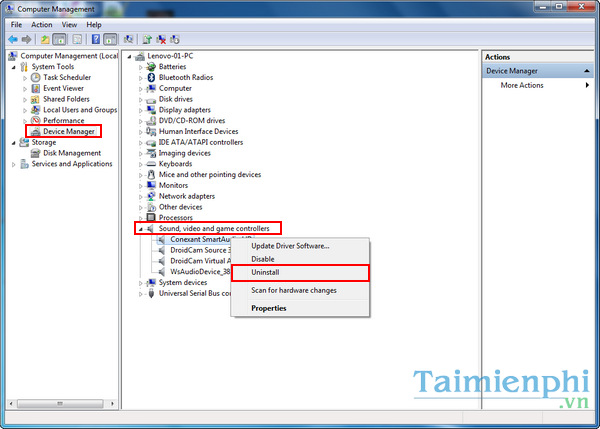Viewport: 600px width, 429px height.
Task: Select the DroidCam Virtual Audio device
Action: 201,261
